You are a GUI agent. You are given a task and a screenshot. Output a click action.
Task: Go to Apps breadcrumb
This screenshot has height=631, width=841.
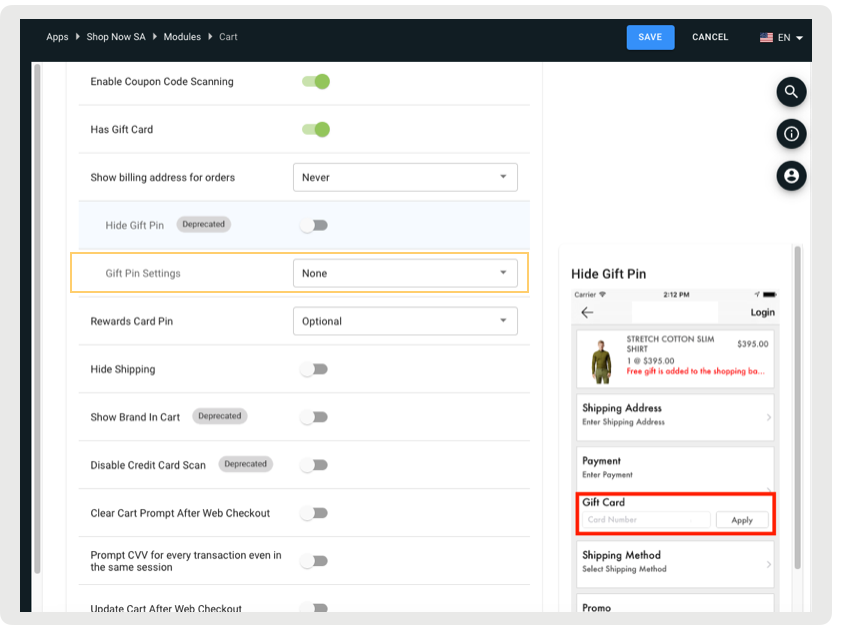tap(57, 37)
